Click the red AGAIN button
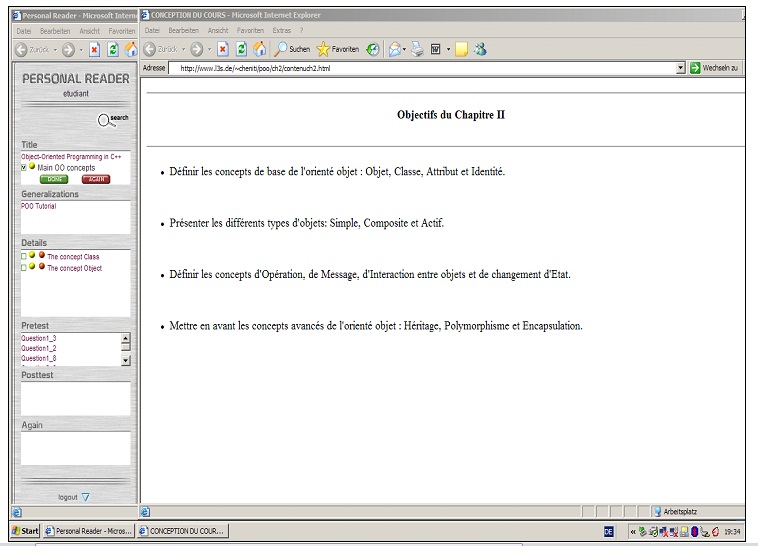 point(96,179)
